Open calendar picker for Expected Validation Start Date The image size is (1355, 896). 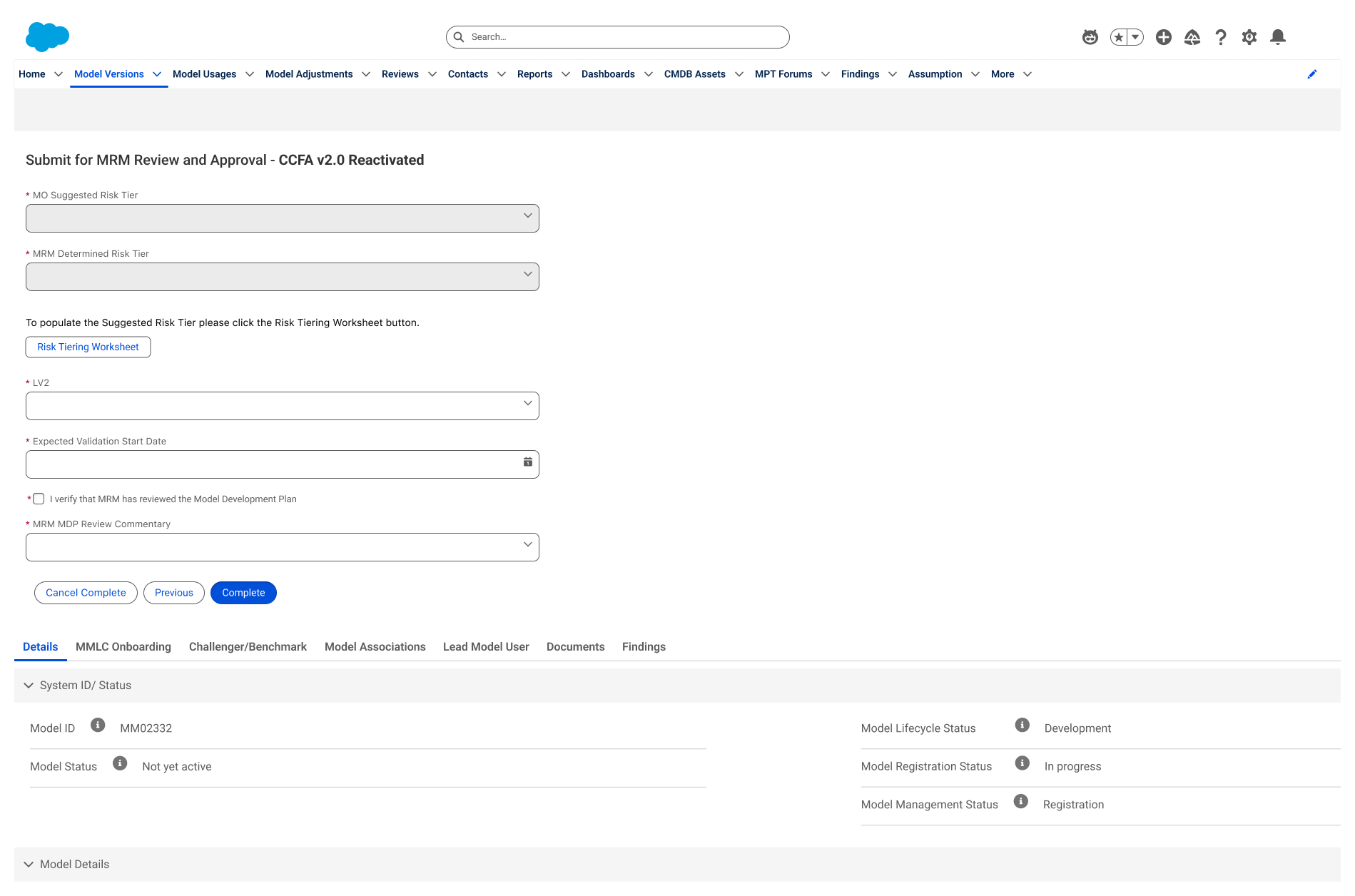pyautogui.click(x=528, y=462)
